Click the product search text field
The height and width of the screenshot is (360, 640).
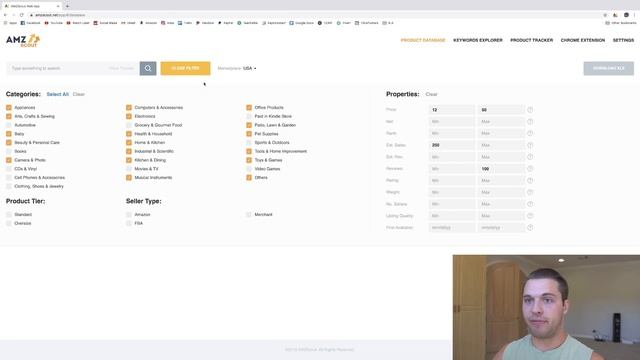pos(73,68)
